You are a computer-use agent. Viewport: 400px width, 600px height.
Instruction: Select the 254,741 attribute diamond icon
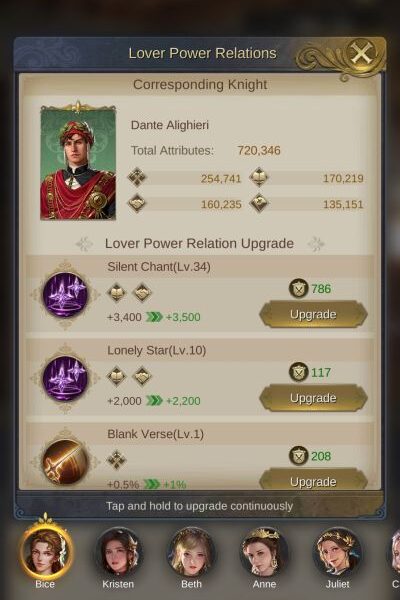click(137, 177)
